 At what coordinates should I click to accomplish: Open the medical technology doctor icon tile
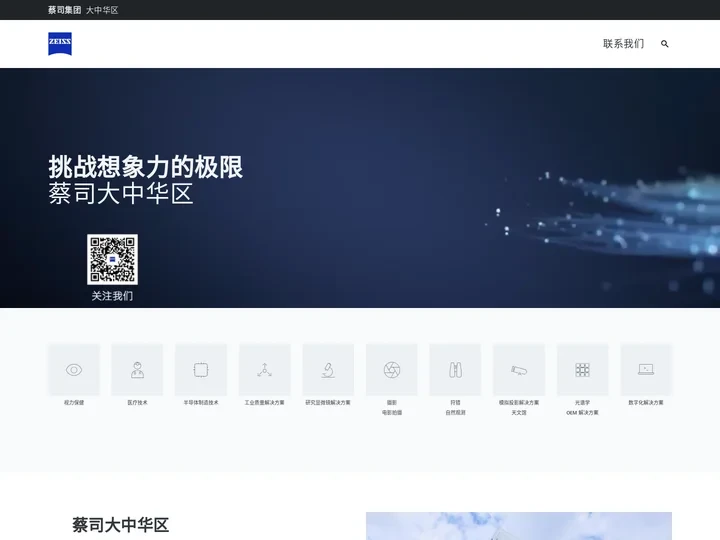(137, 370)
